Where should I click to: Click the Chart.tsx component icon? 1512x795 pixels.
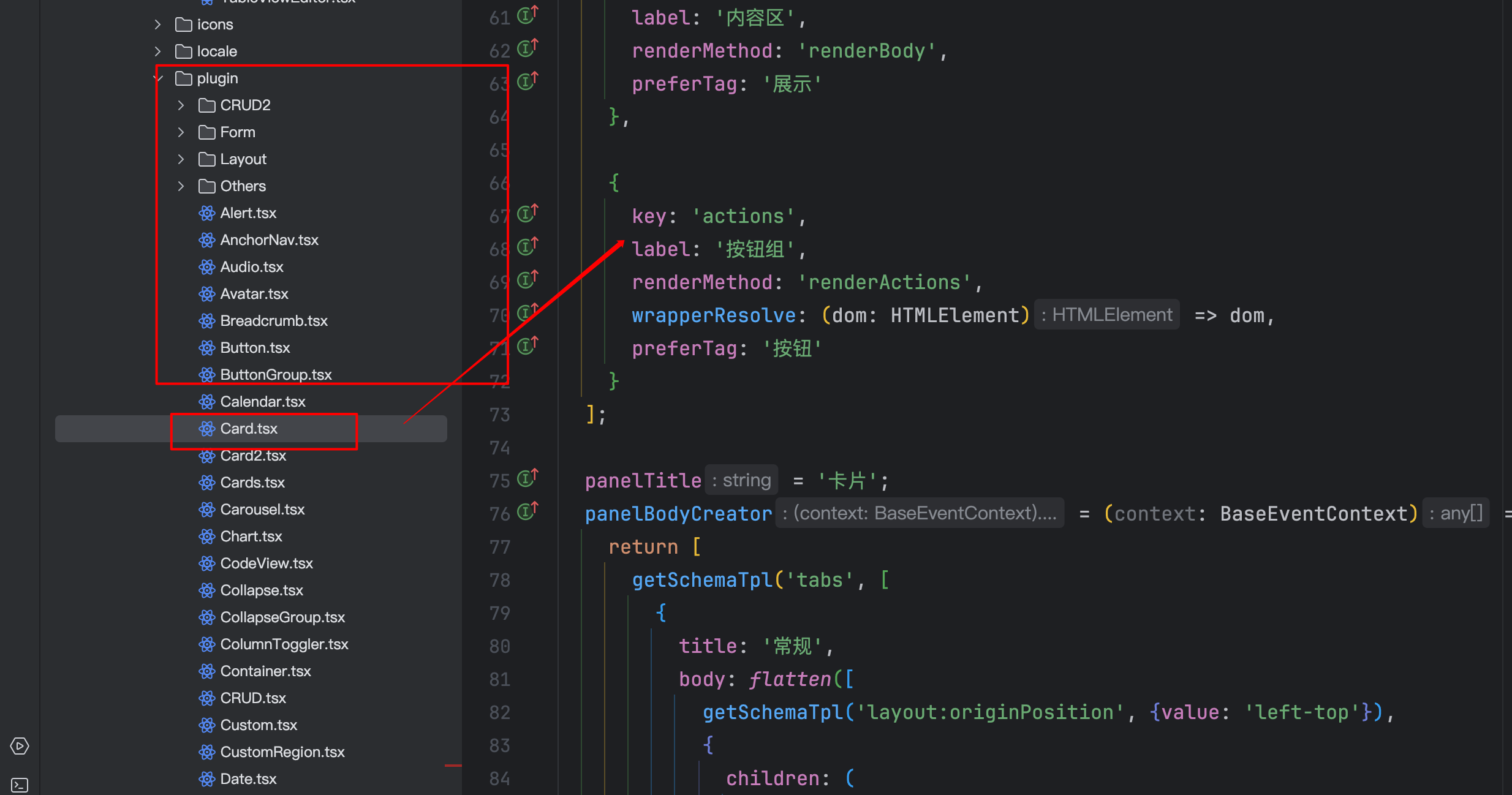coord(206,536)
